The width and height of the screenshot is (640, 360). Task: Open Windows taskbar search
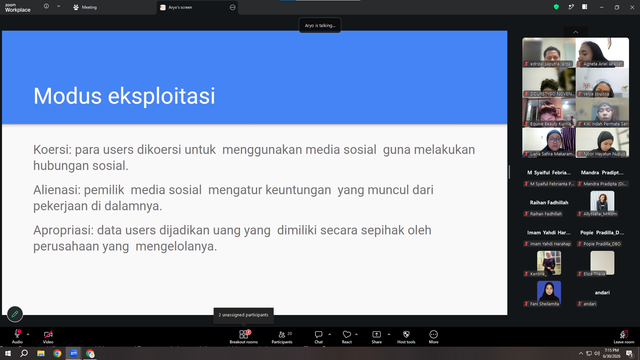click(x=24, y=353)
